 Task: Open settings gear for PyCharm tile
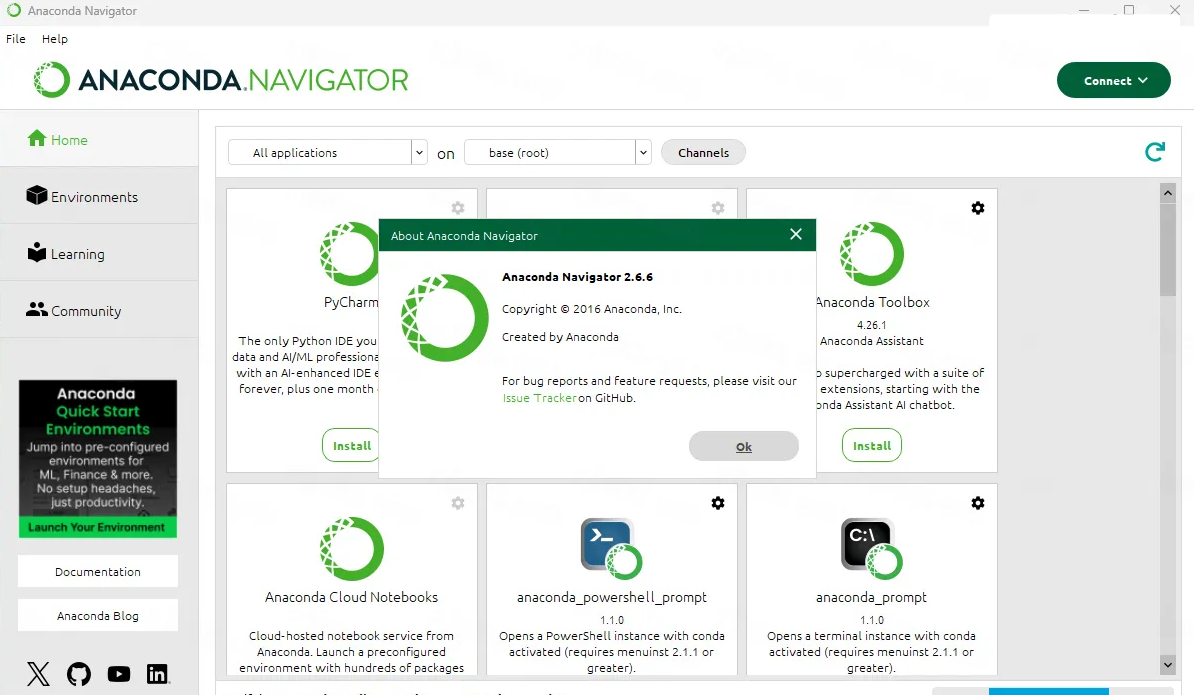point(458,208)
